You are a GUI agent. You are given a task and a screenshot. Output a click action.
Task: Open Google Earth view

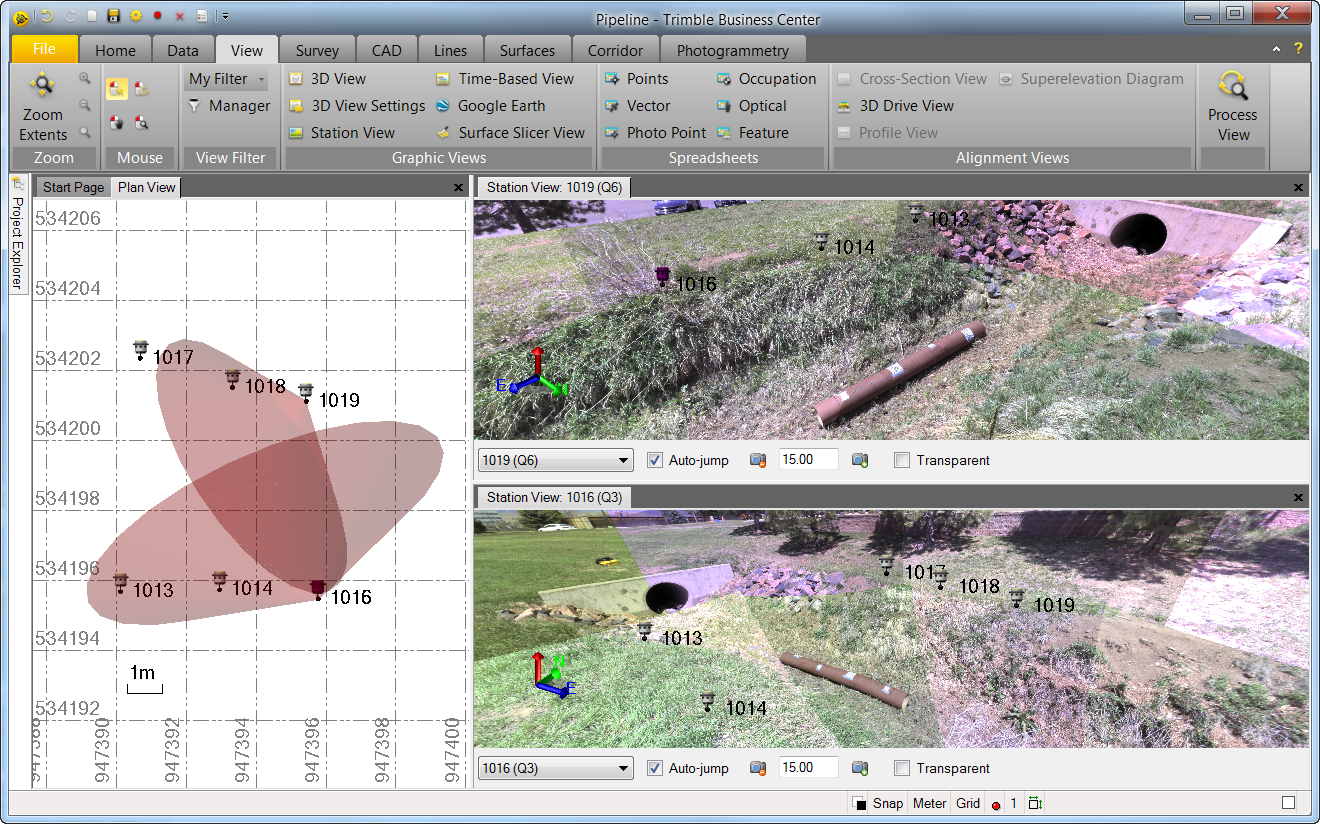500,106
